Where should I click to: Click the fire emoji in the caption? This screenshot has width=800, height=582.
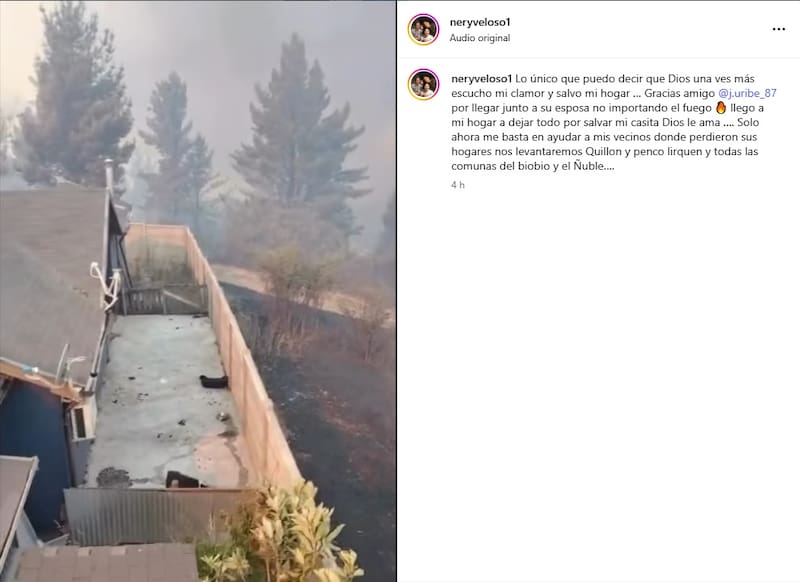[721, 108]
